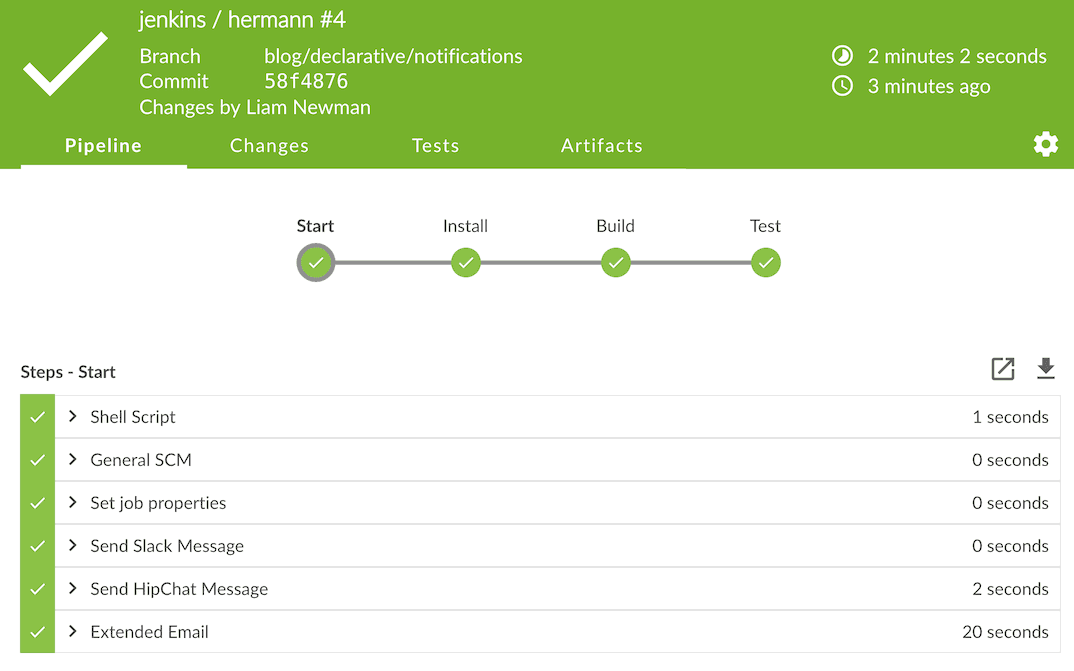Switch to the Changes tab

[x=269, y=145]
